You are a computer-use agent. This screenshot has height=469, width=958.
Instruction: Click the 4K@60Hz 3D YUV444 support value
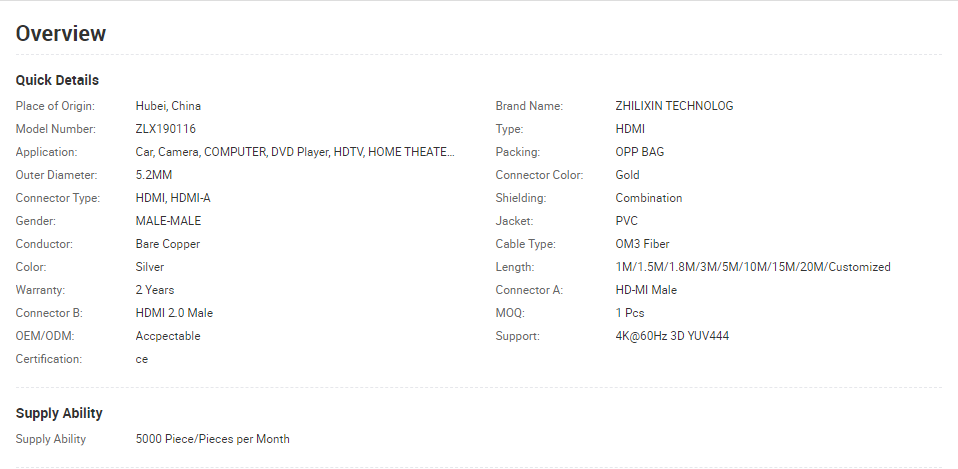tap(672, 336)
